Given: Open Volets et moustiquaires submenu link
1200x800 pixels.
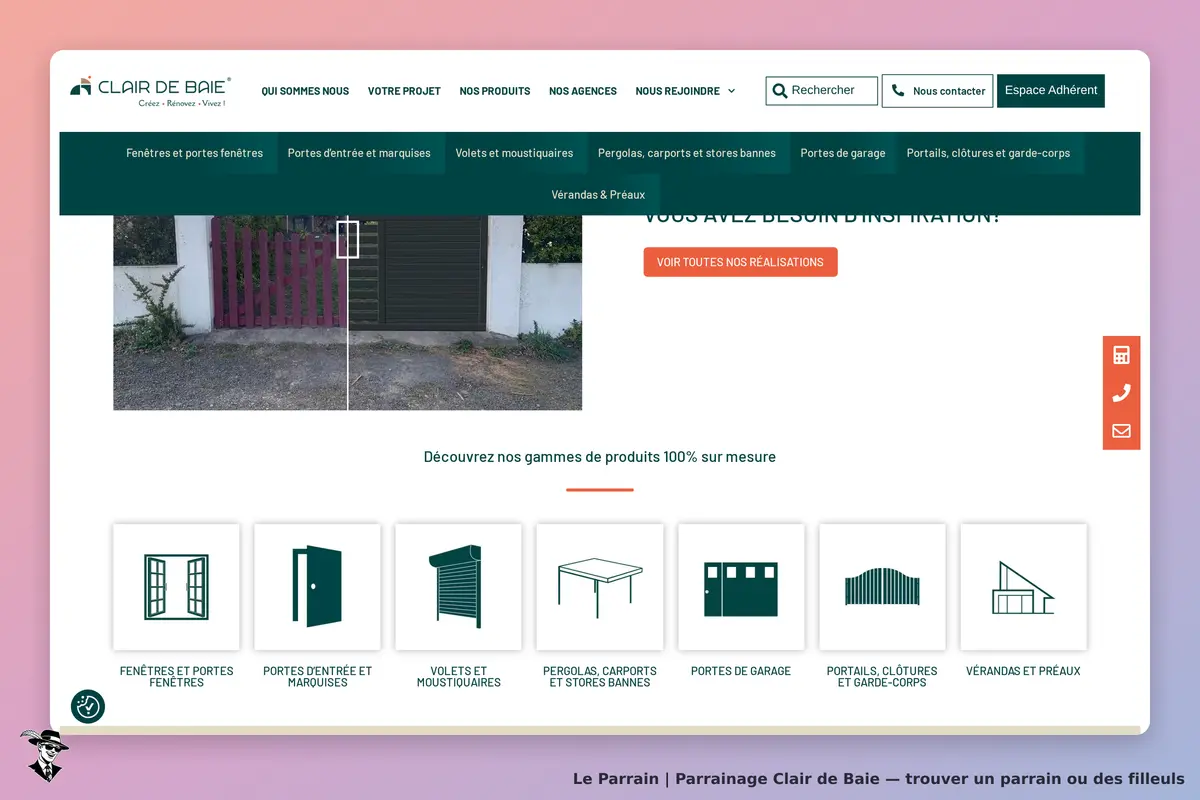Looking at the screenshot, I should [514, 153].
